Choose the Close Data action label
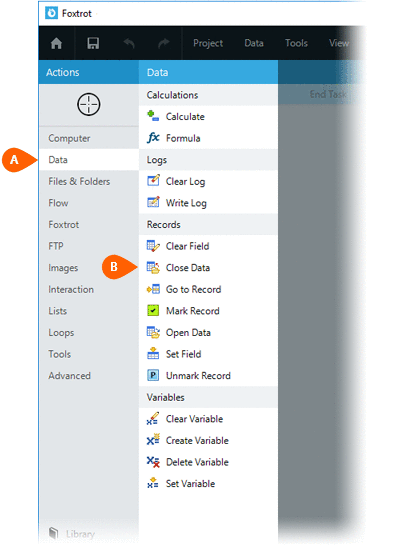The width and height of the screenshot is (393, 550). pos(188,268)
